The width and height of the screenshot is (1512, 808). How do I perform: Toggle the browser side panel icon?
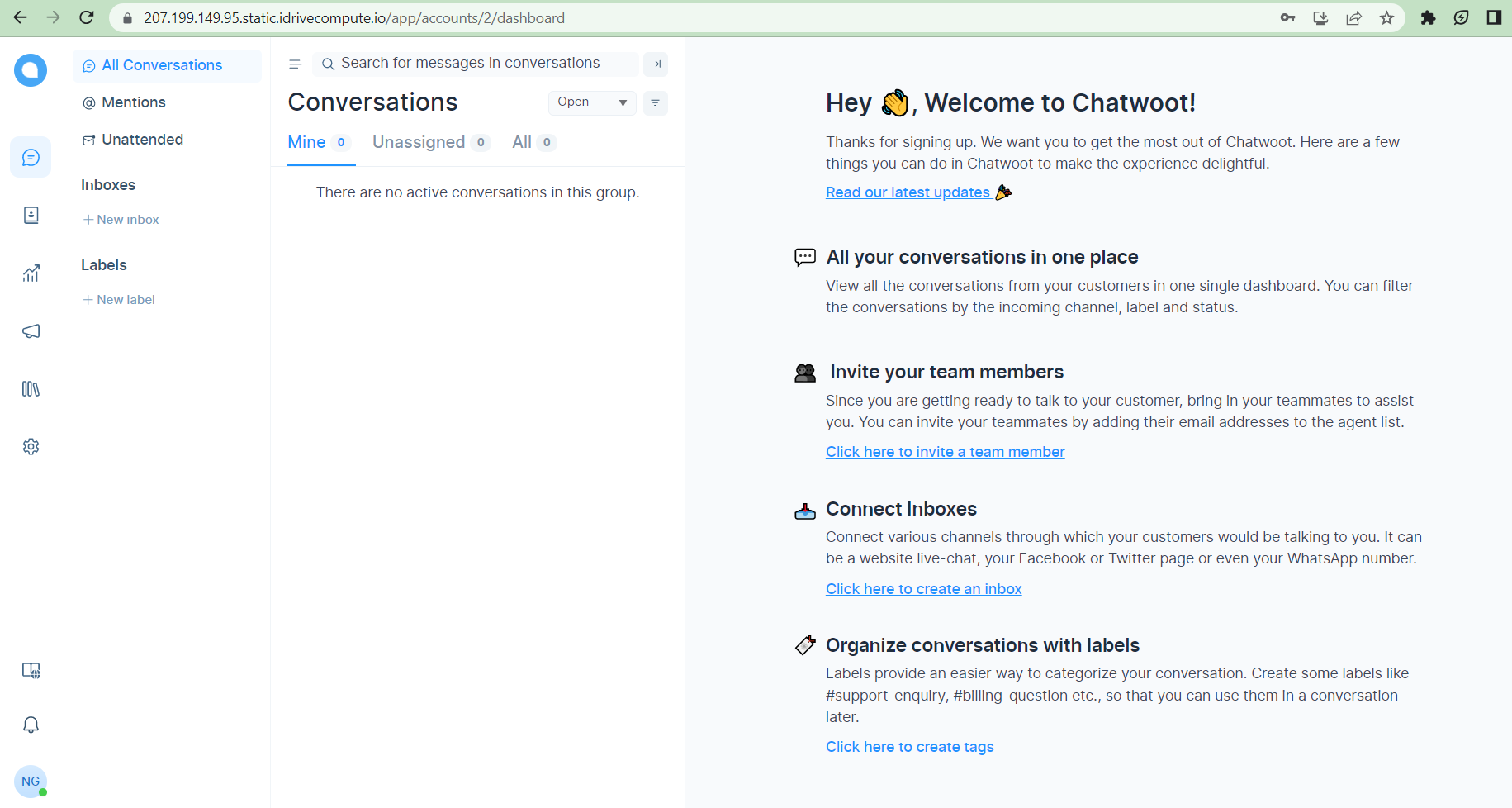[x=1494, y=17]
